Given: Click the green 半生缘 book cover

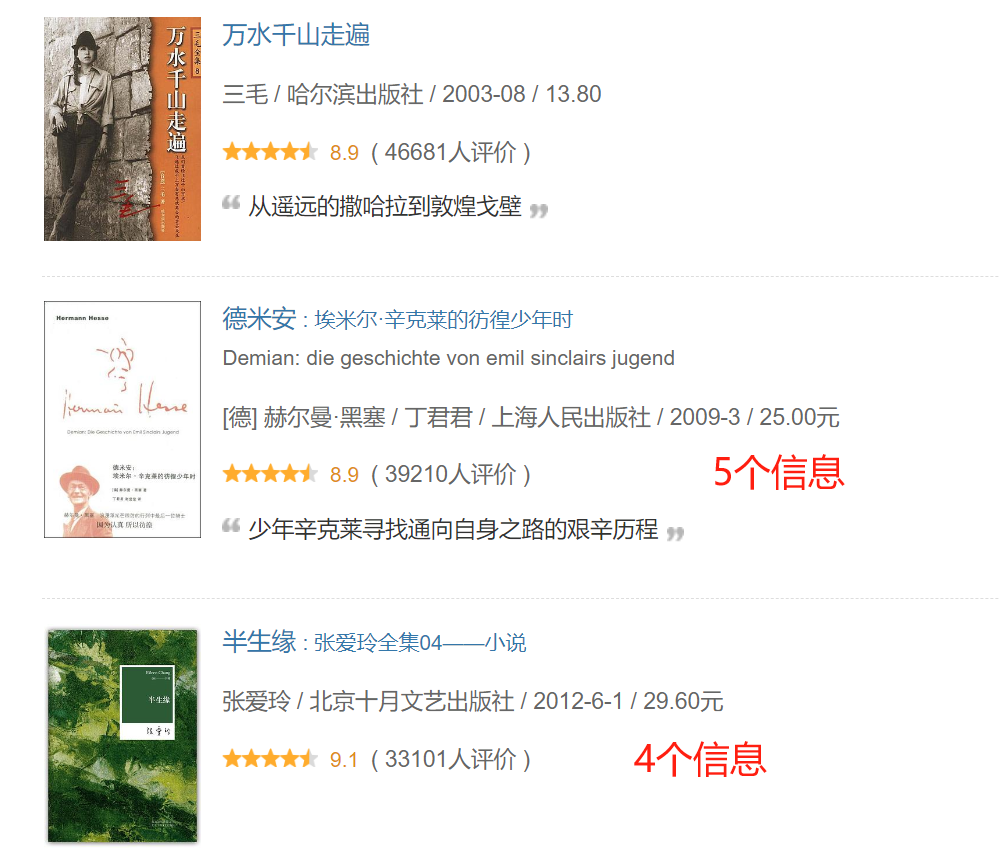Looking at the screenshot, I should [x=122, y=736].
